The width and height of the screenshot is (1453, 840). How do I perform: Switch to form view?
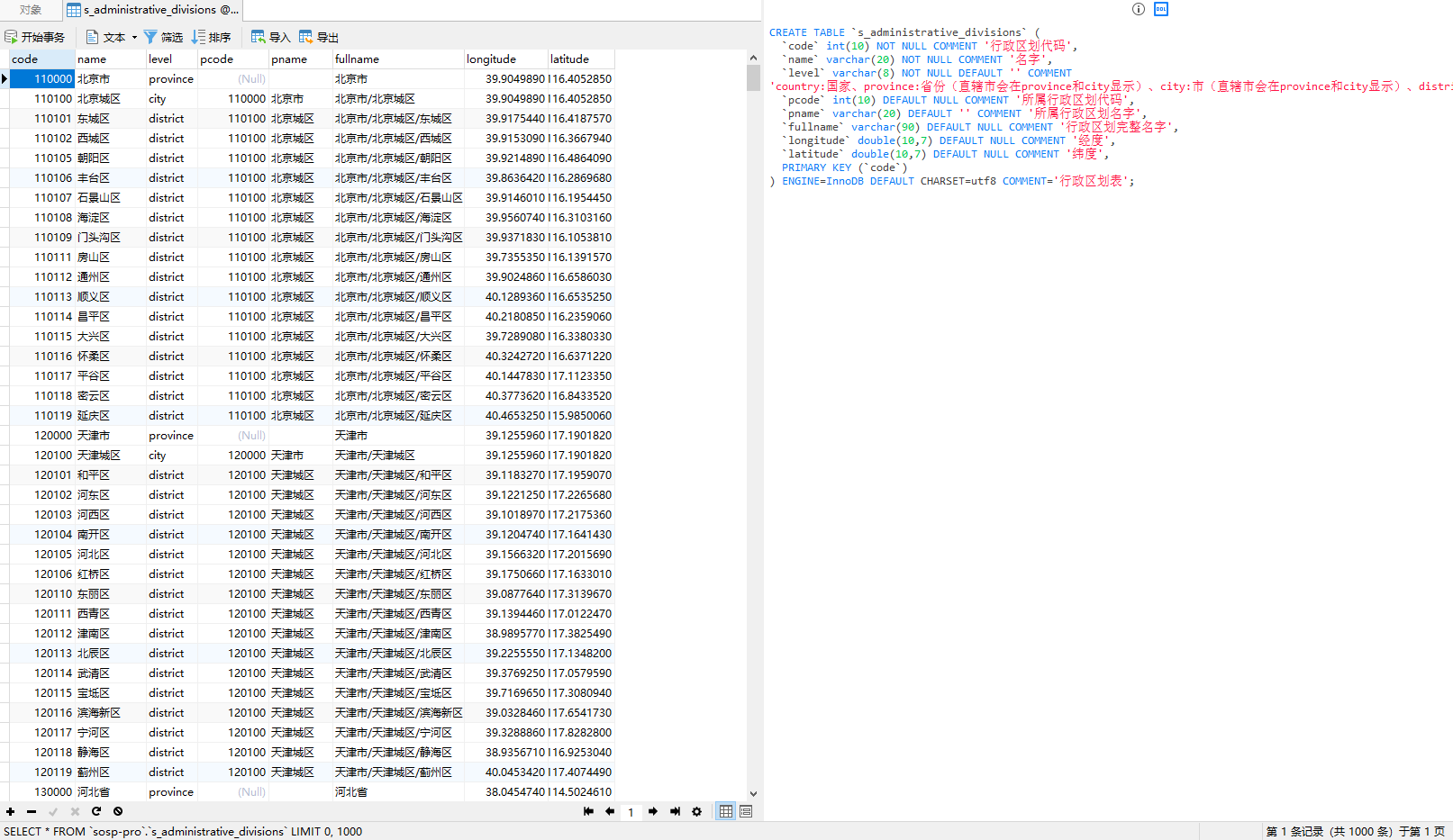[746, 811]
